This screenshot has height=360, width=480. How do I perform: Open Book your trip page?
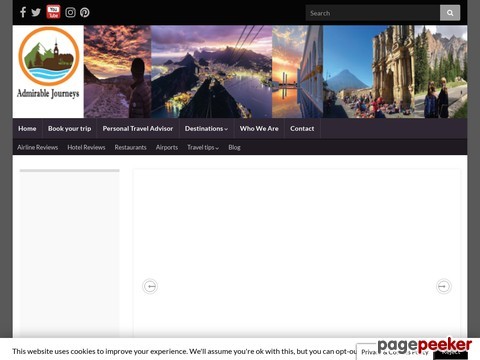pos(69,129)
